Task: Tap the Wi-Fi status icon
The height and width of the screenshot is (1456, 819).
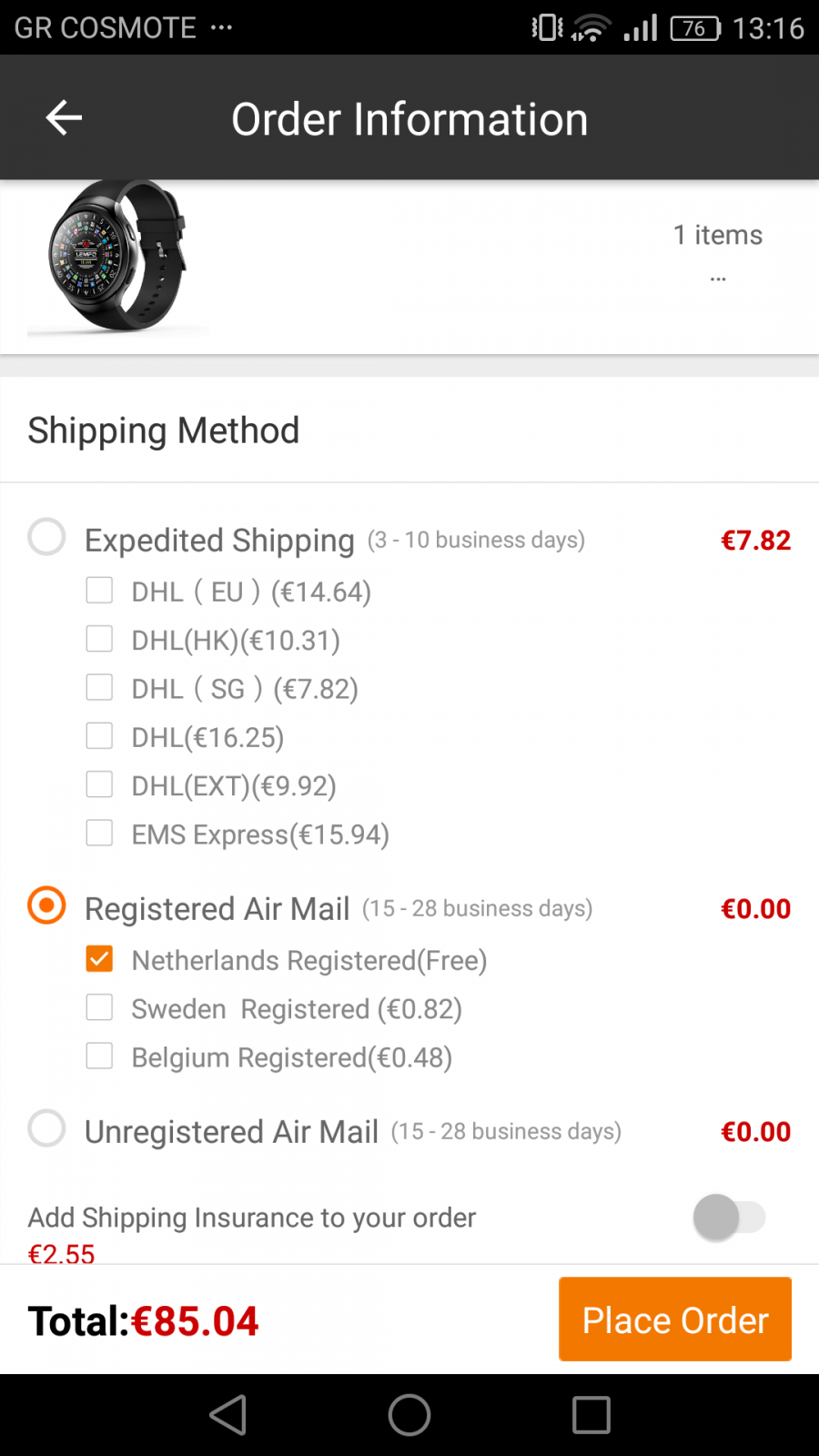Action: click(591, 28)
